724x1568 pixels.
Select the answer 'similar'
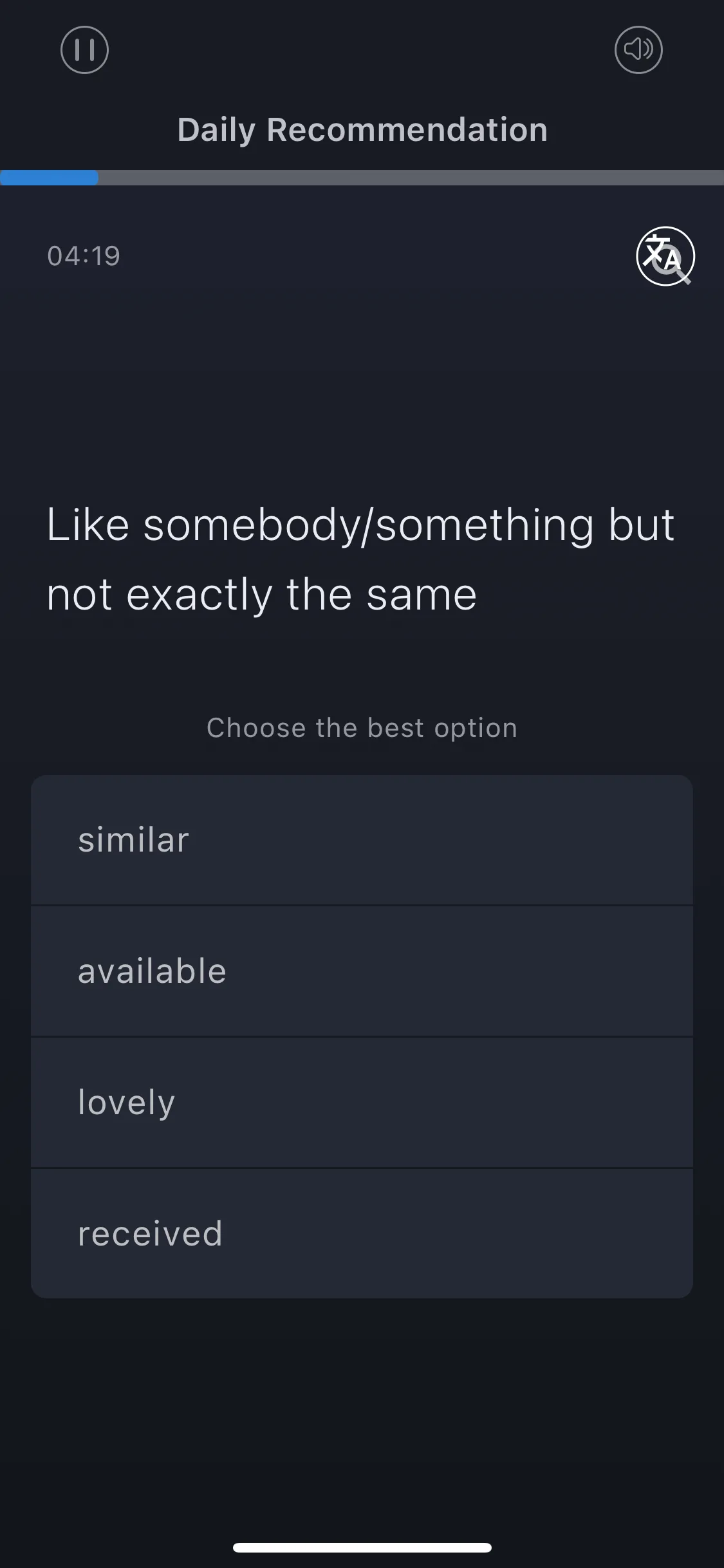point(362,840)
